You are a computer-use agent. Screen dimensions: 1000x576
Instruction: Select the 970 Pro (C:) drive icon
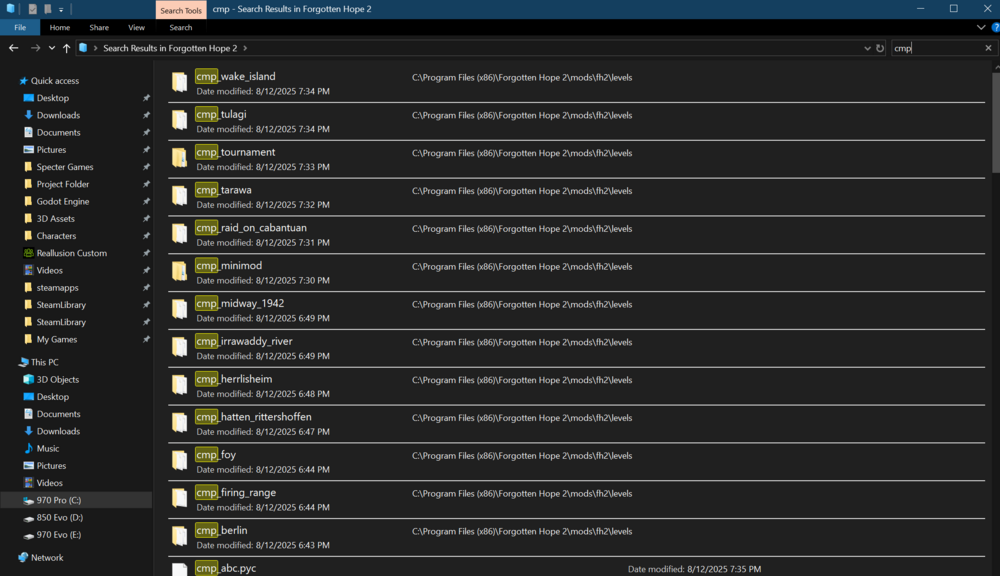[29, 500]
